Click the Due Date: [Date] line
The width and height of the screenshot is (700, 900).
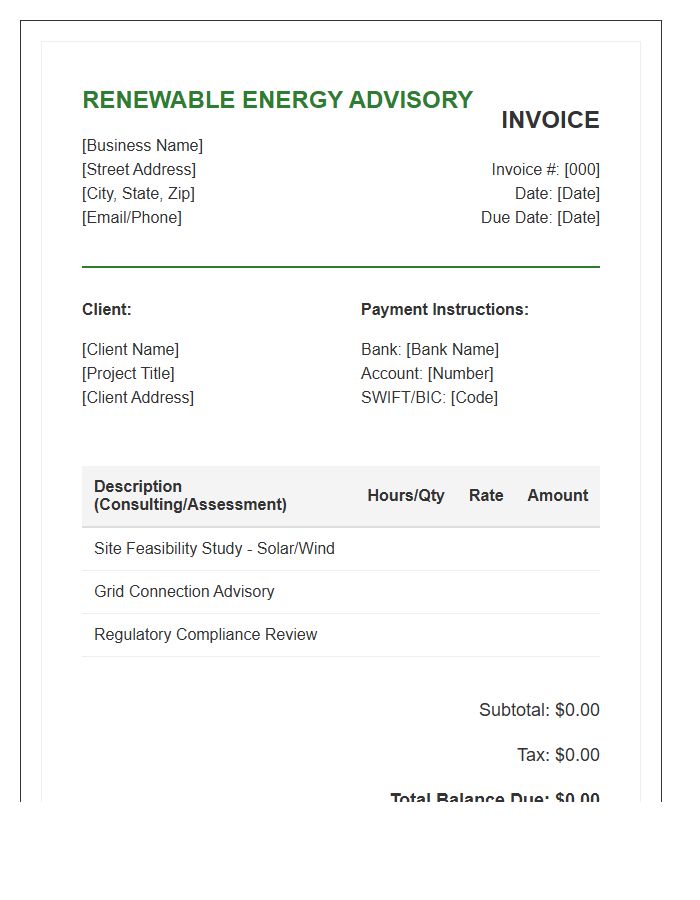pyautogui.click(x=540, y=218)
